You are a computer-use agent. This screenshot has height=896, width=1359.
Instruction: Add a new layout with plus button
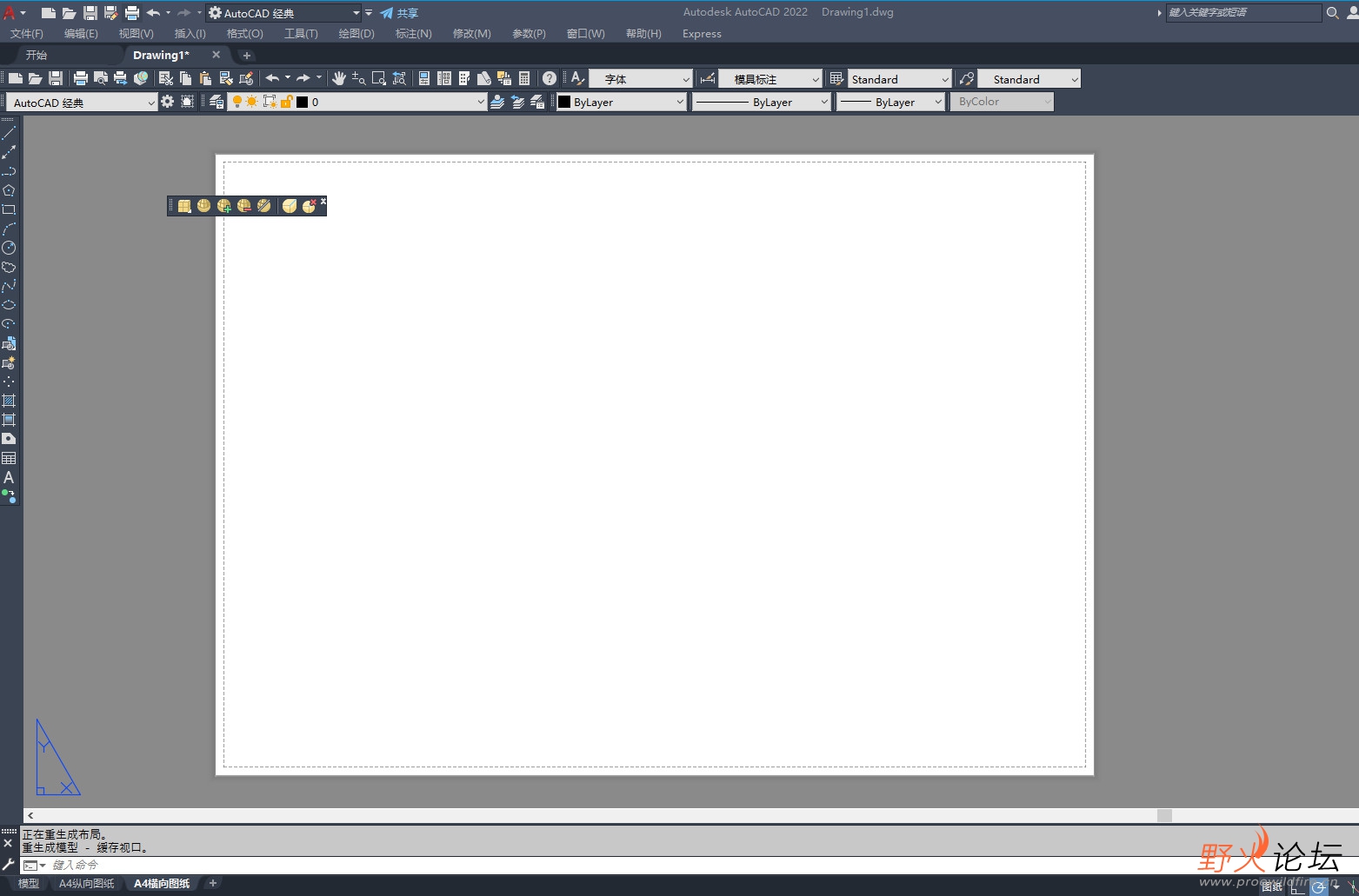(213, 883)
